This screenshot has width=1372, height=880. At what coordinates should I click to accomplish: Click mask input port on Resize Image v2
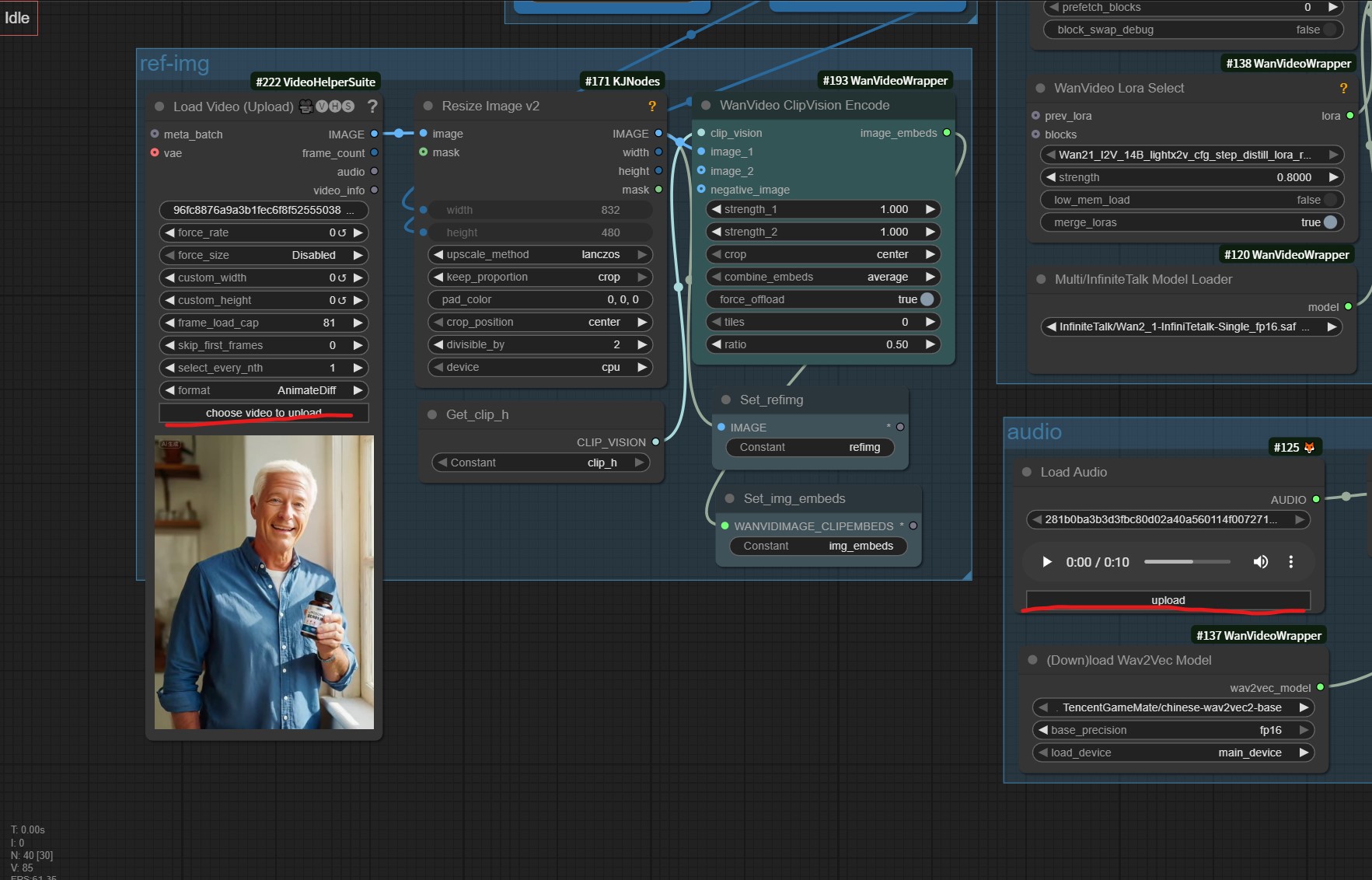pyautogui.click(x=424, y=152)
